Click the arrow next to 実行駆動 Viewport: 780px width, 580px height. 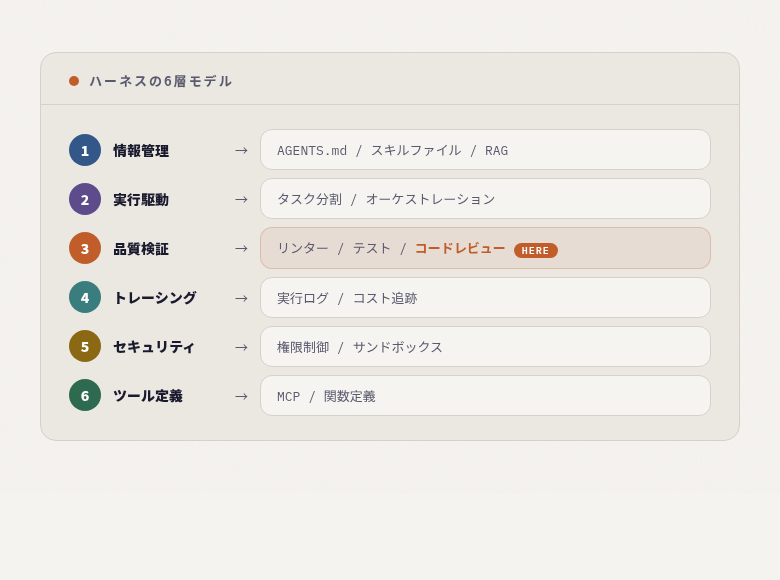(x=241, y=199)
